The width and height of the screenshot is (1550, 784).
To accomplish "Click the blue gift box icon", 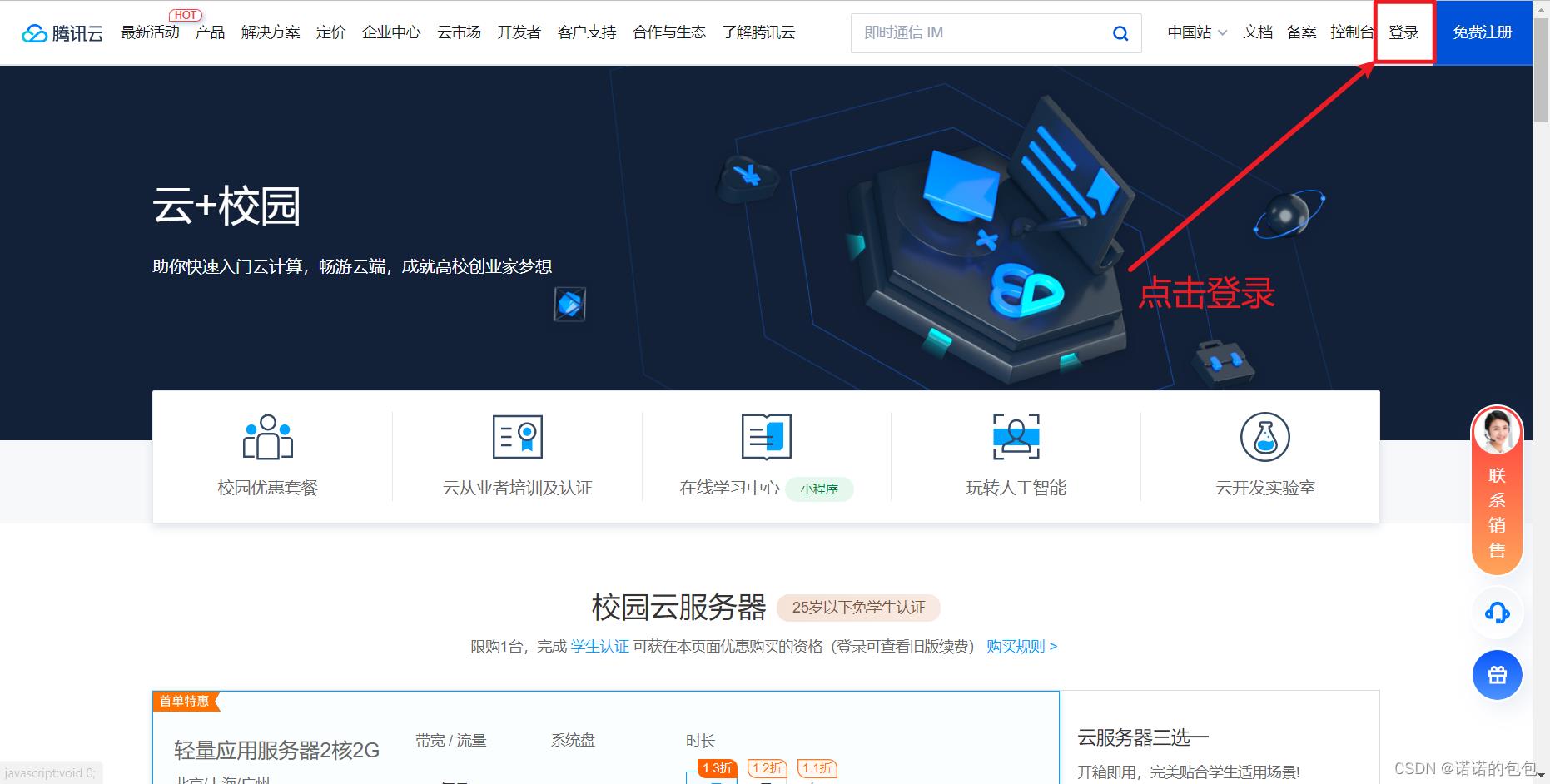I will pyautogui.click(x=1497, y=675).
